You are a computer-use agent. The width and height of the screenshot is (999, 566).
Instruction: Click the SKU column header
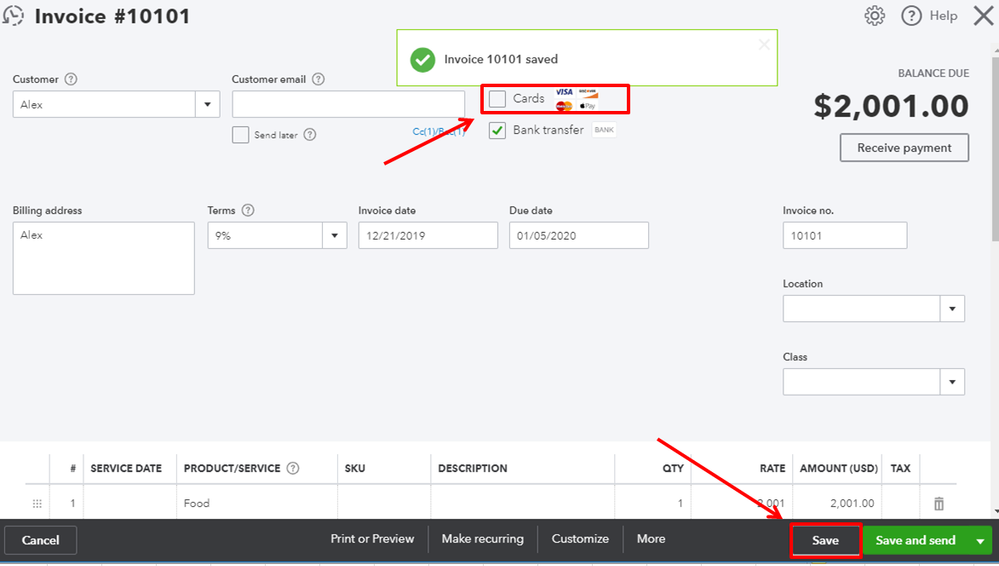pos(355,468)
